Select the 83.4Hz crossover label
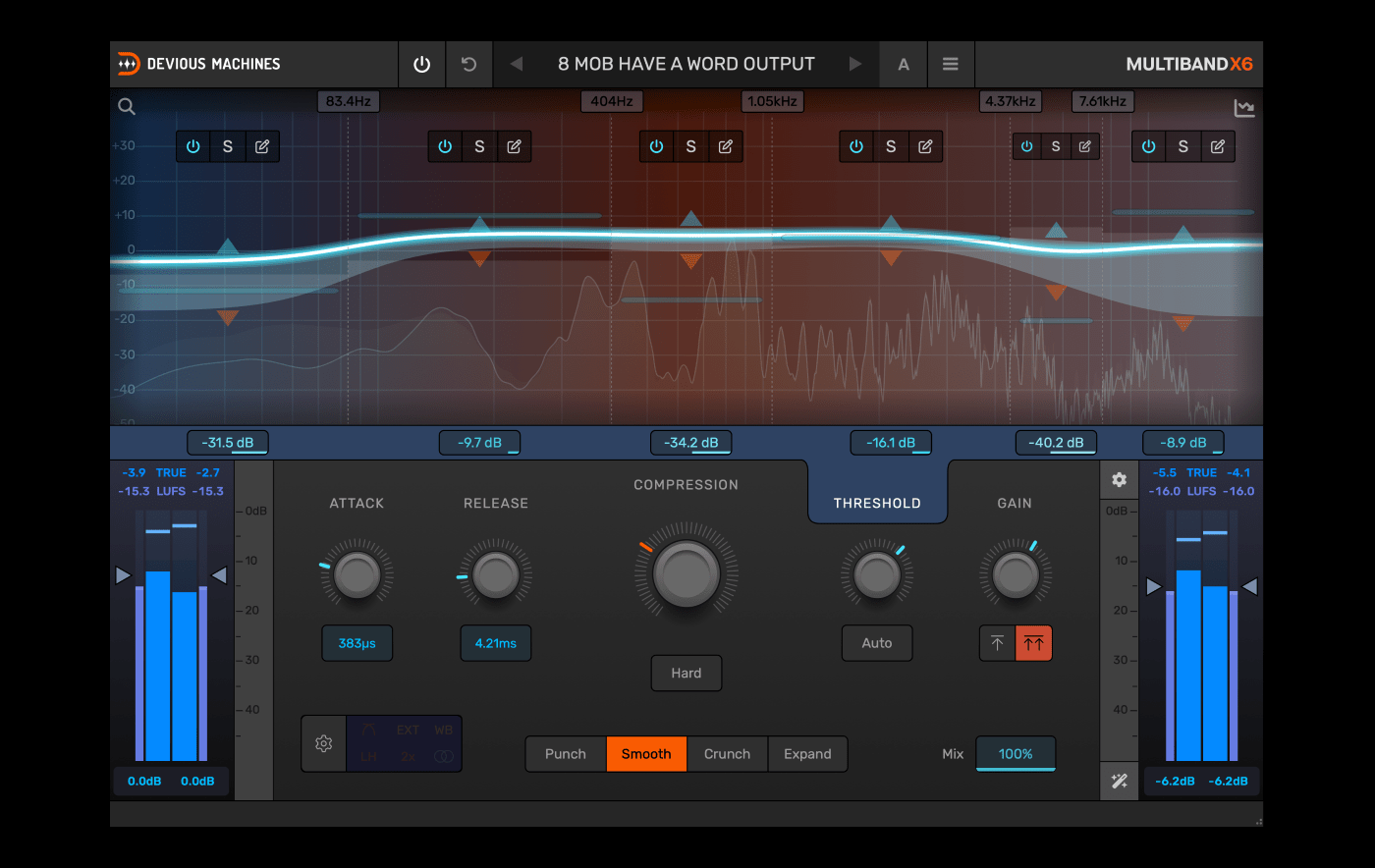The height and width of the screenshot is (868, 1375). 349,101
